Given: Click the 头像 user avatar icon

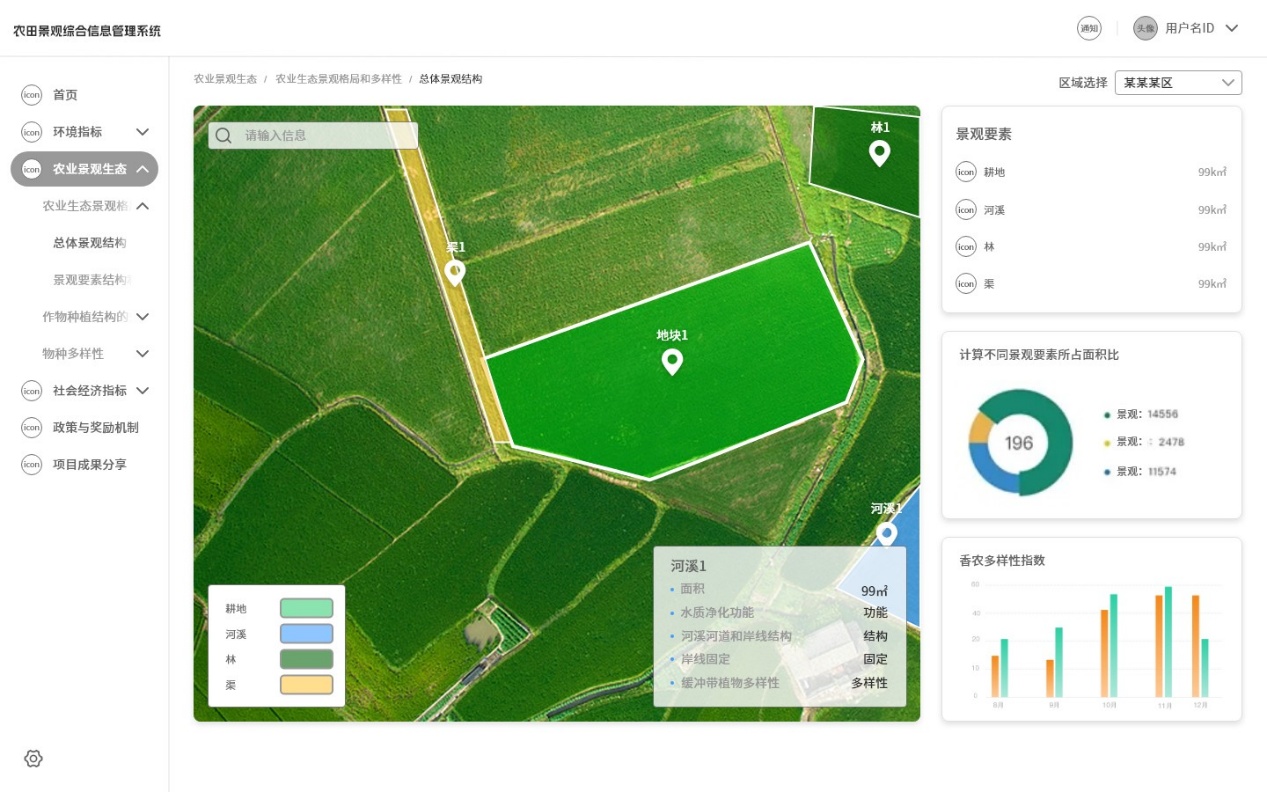Looking at the screenshot, I should click(1144, 29).
